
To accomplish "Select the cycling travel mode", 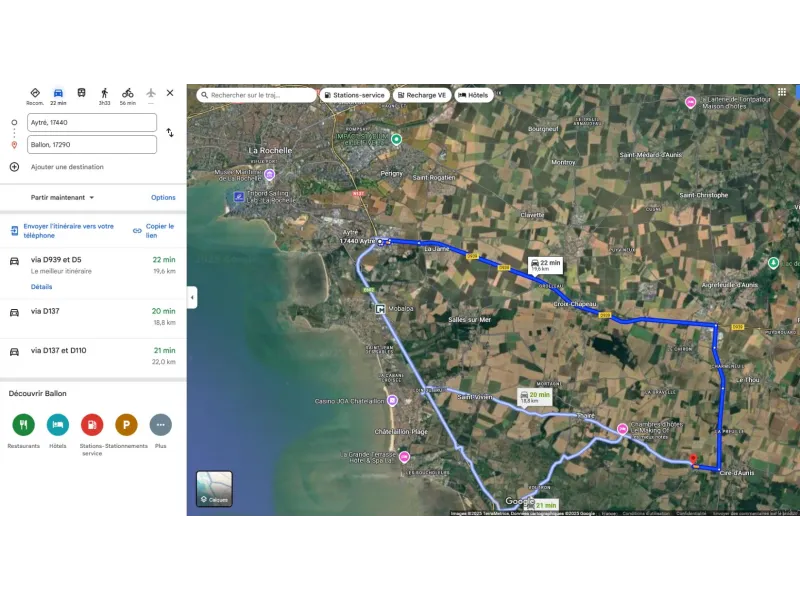I will 128,95.
